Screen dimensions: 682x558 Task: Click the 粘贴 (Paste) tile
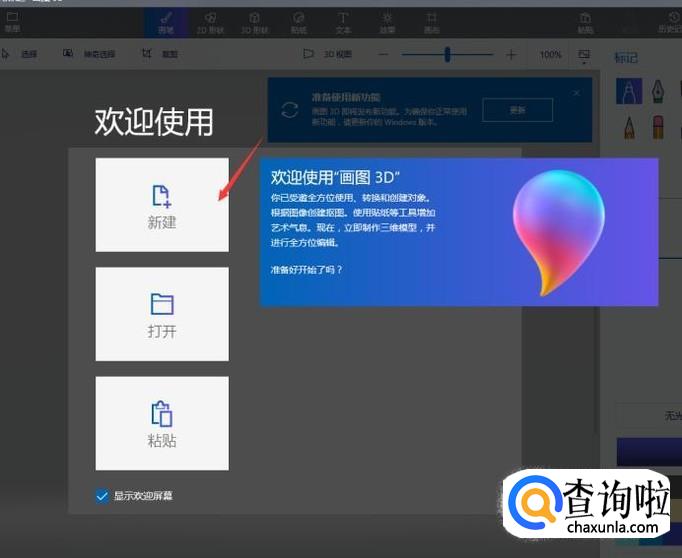pos(162,423)
